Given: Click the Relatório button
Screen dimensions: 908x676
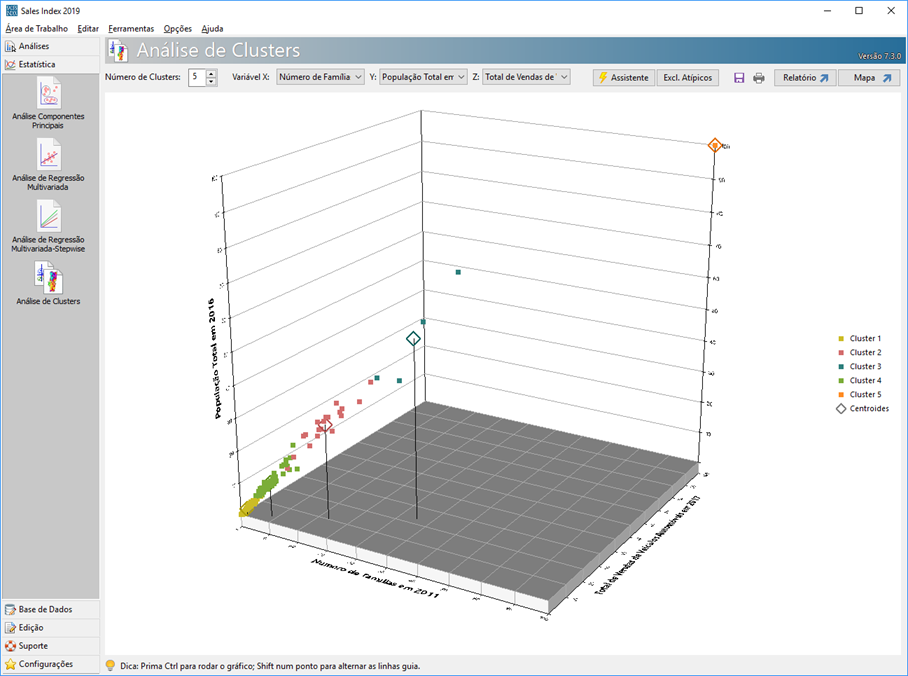Looking at the screenshot, I should [x=805, y=78].
